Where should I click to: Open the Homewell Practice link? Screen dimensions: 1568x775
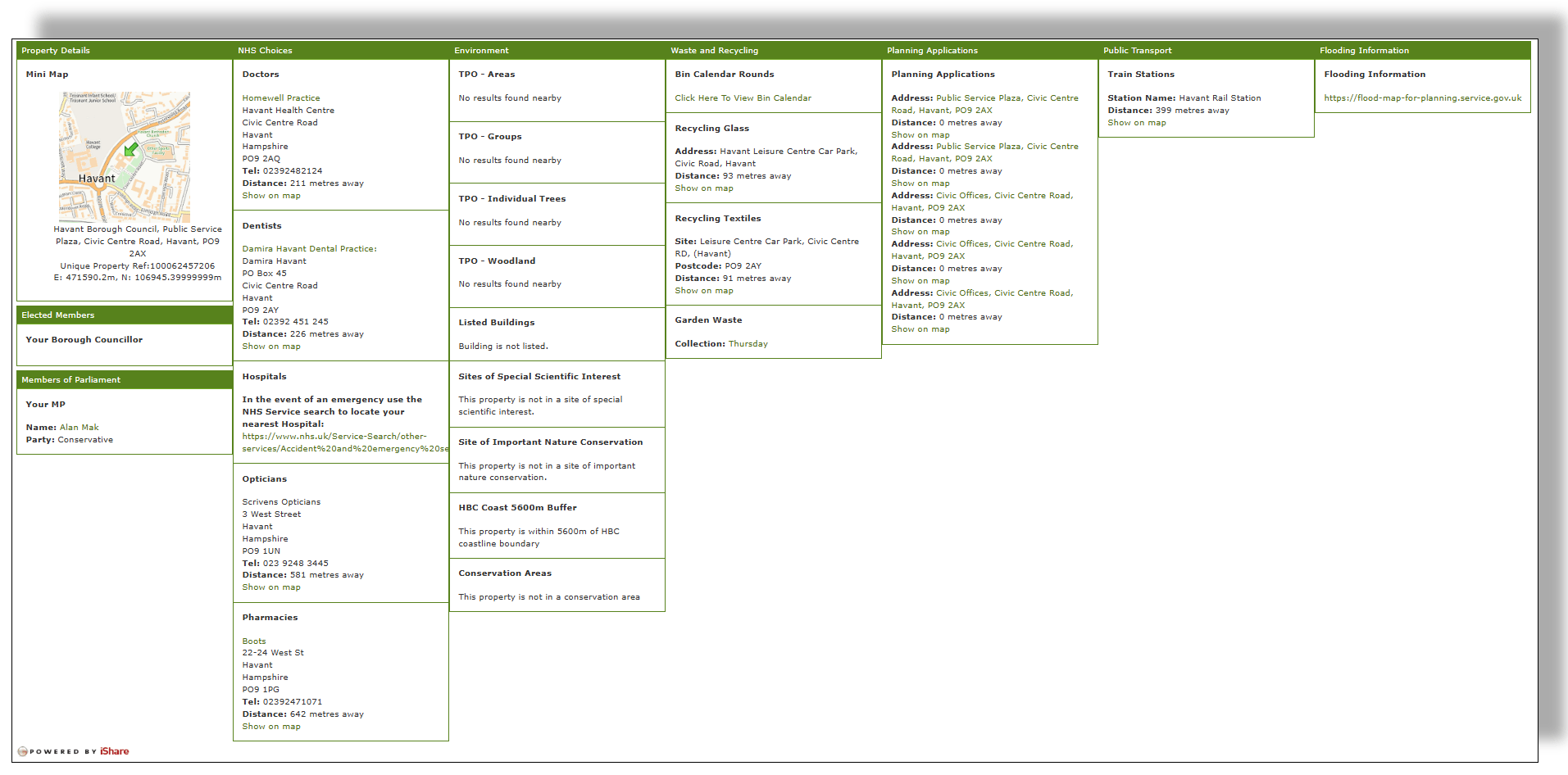pos(280,98)
